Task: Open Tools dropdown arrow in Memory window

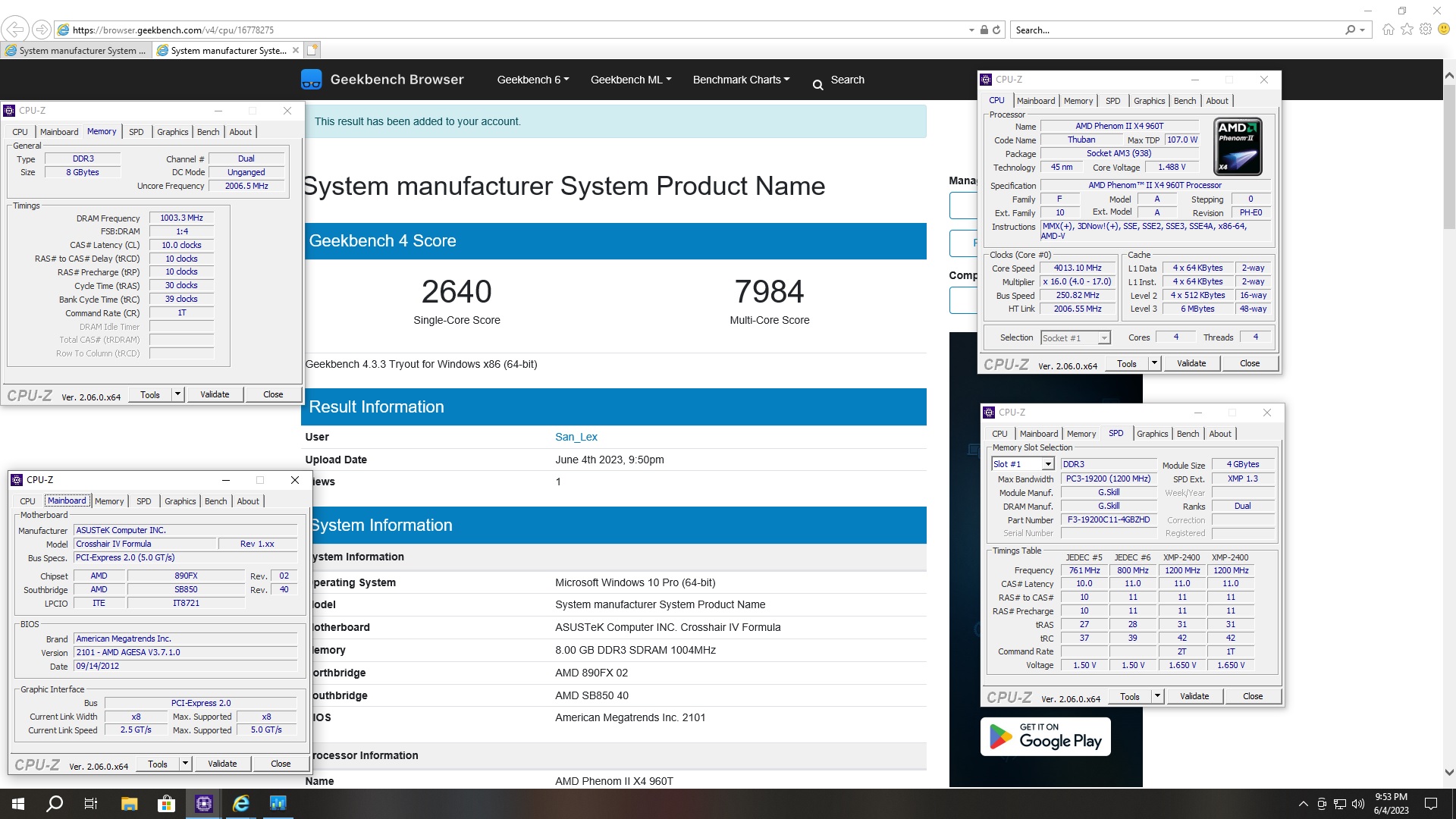Action: click(177, 394)
